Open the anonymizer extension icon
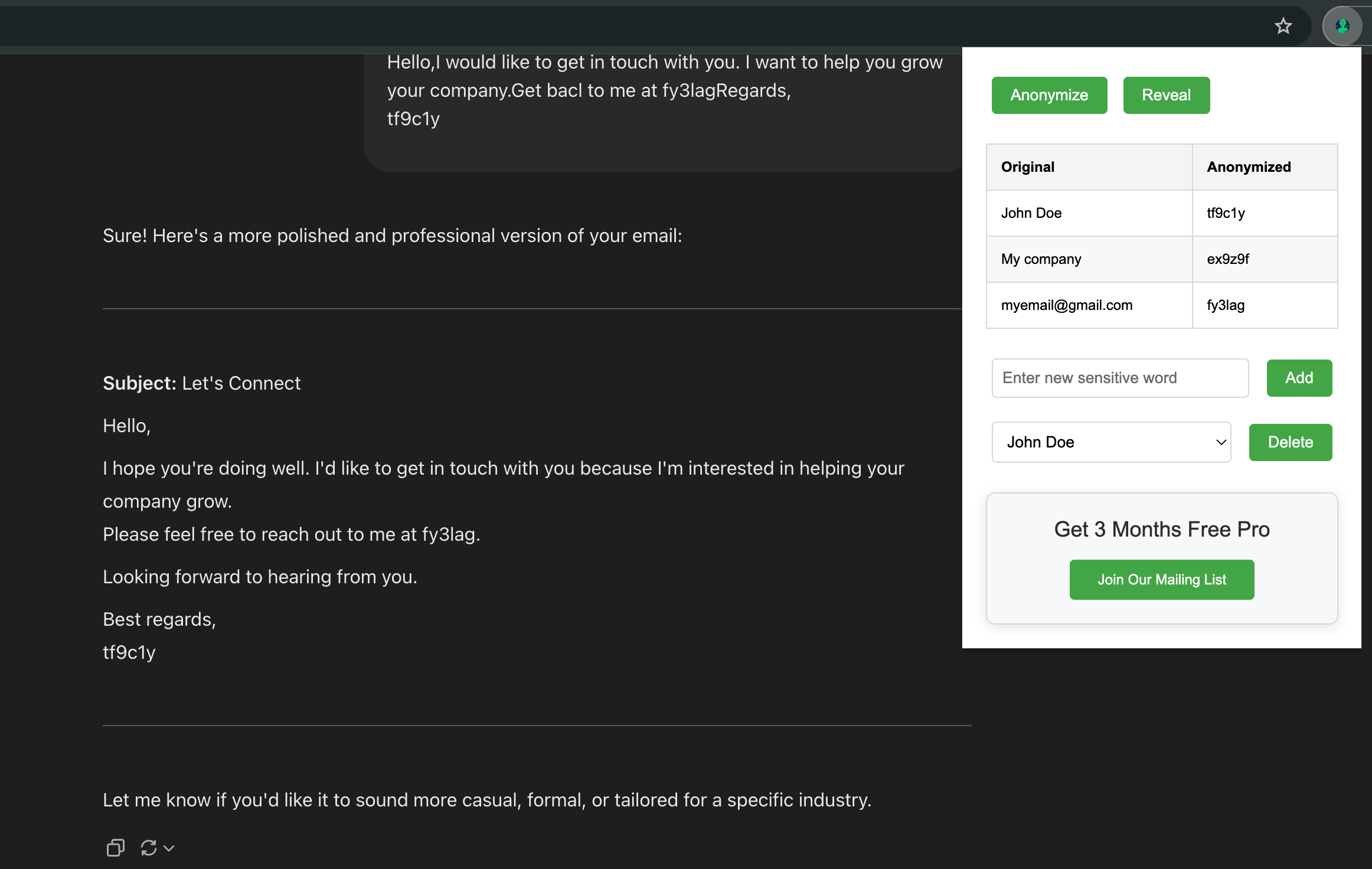Screen dimensions: 1372x869 coord(1342,26)
